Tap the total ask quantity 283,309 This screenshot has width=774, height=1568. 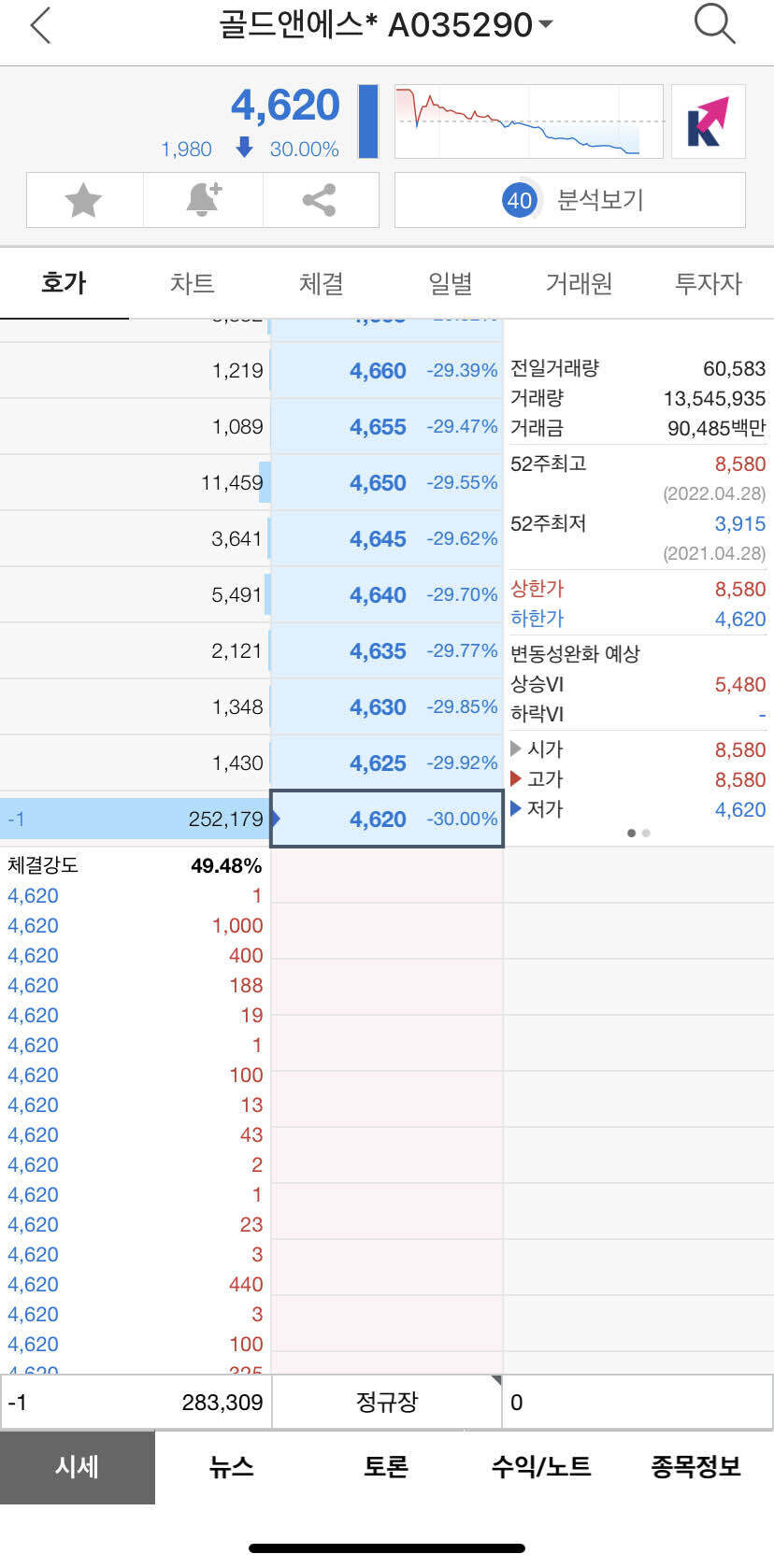pos(222,1403)
